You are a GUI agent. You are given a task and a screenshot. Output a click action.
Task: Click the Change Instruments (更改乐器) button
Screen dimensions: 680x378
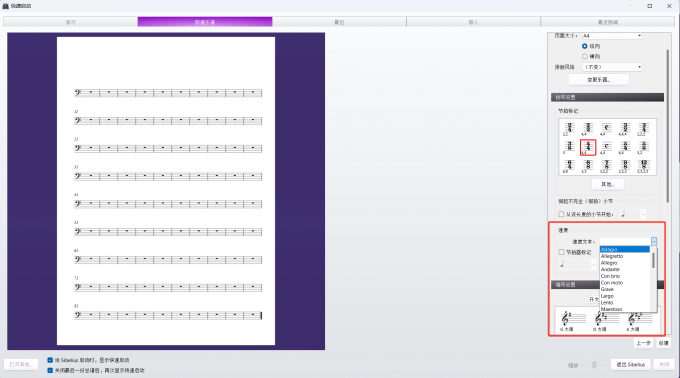[x=599, y=80]
